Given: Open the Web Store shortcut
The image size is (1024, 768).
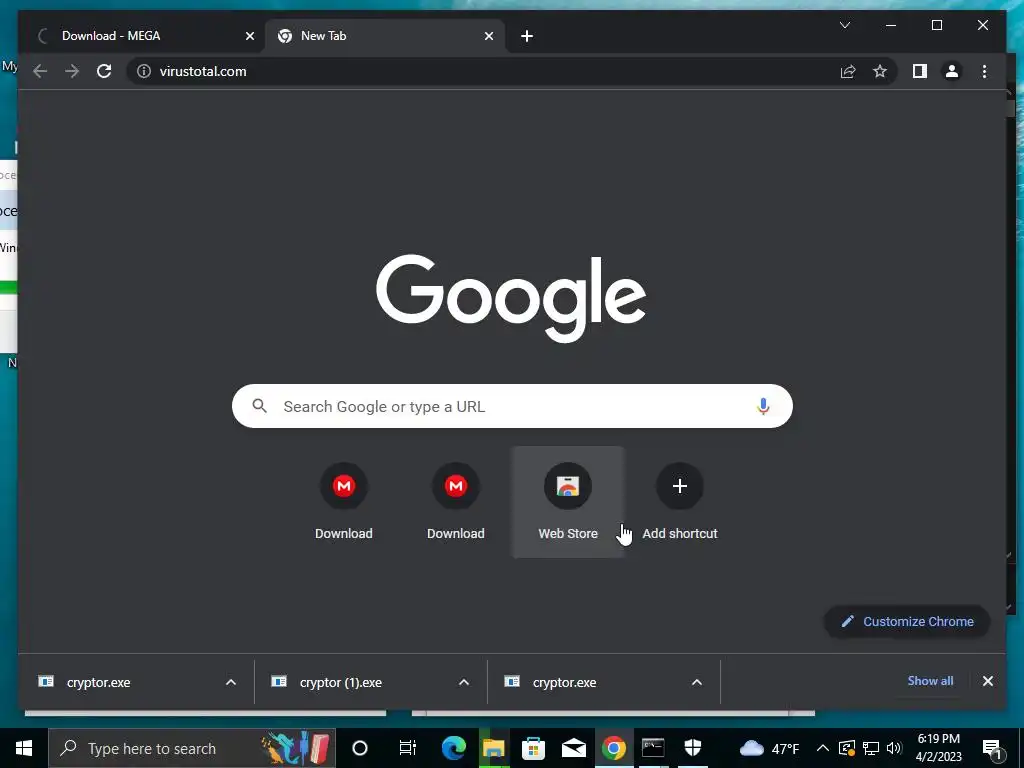Looking at the screenshot, I should coord(568,502).
